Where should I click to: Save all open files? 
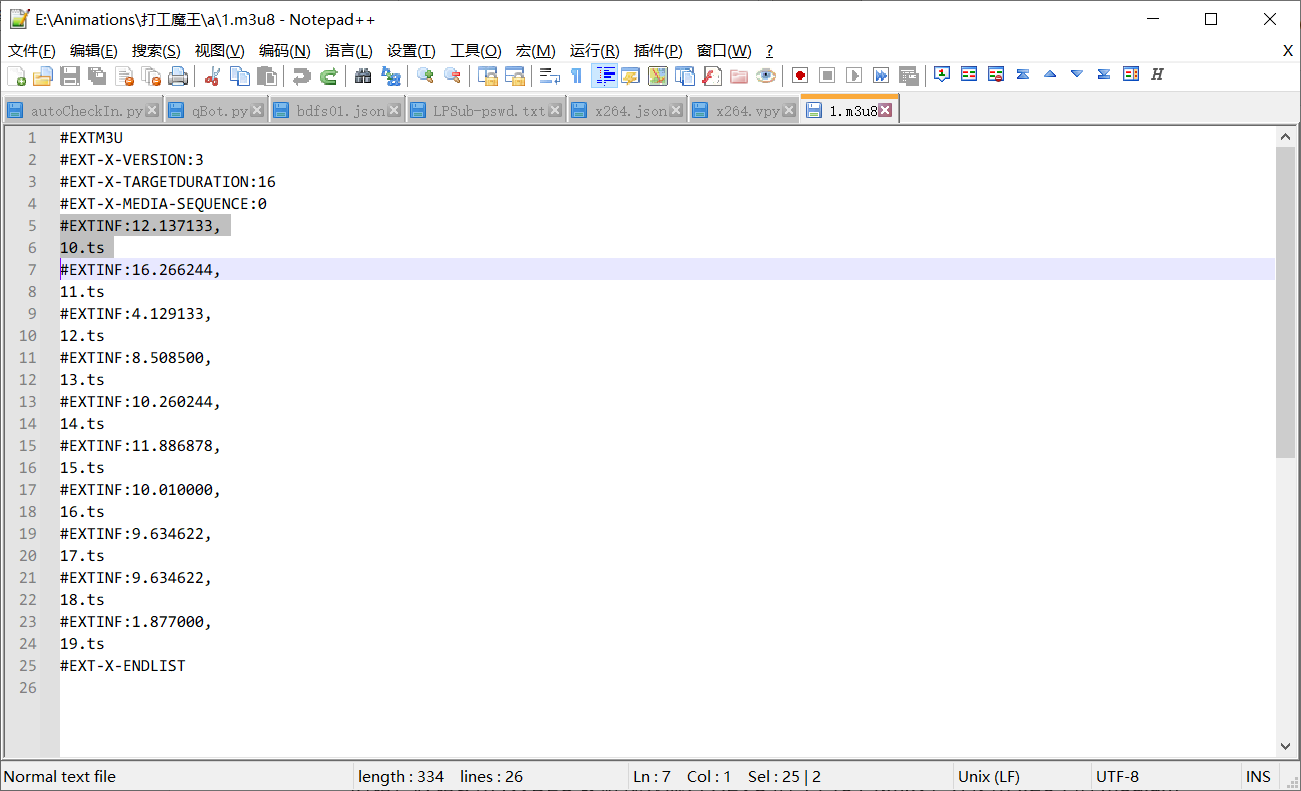97,75
